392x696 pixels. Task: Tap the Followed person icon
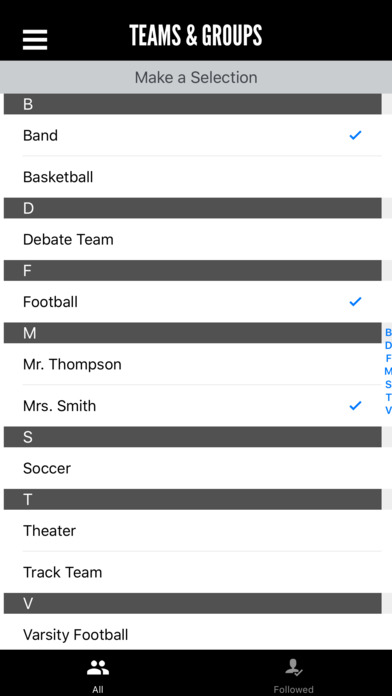click(x=293, y=667)
